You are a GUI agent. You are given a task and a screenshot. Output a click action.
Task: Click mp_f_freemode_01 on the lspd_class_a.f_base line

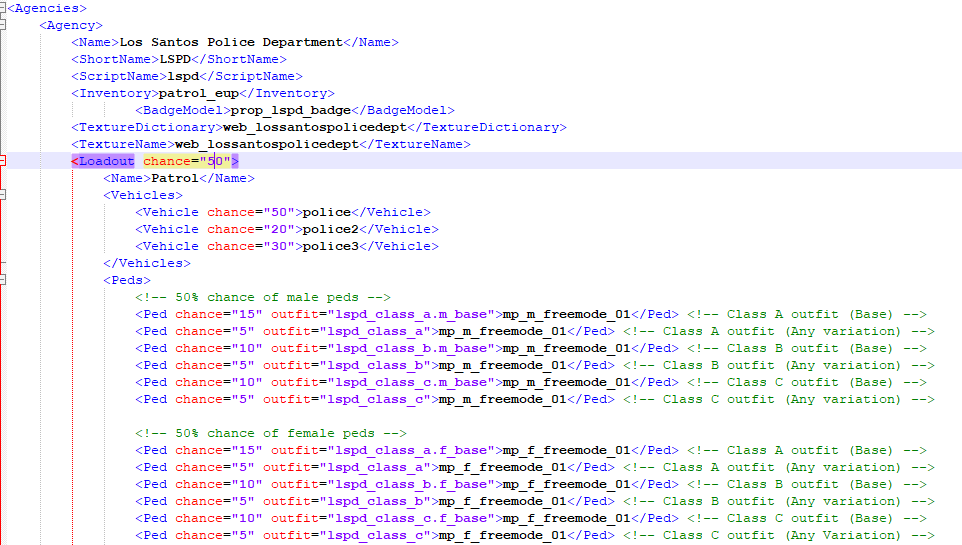pos(566,450)
